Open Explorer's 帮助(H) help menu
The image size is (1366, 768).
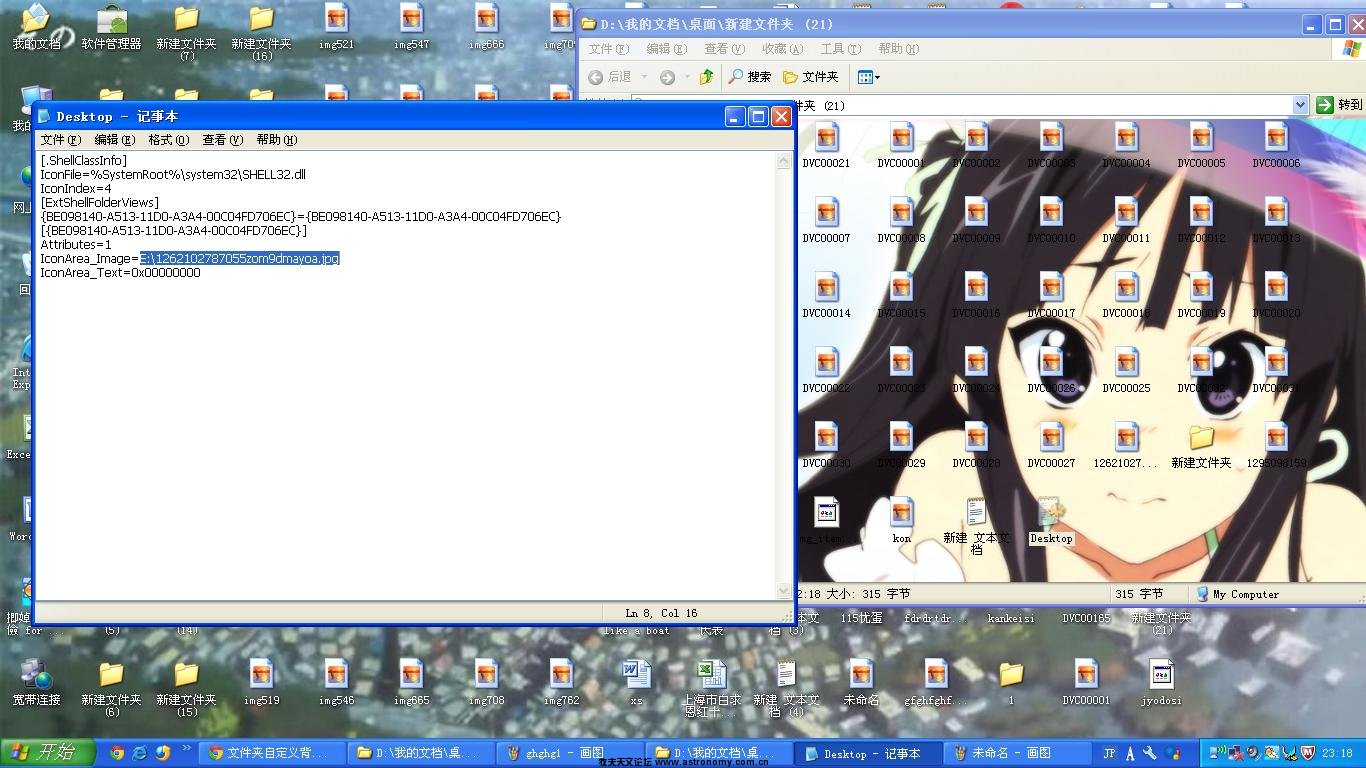tap(898, 49)
